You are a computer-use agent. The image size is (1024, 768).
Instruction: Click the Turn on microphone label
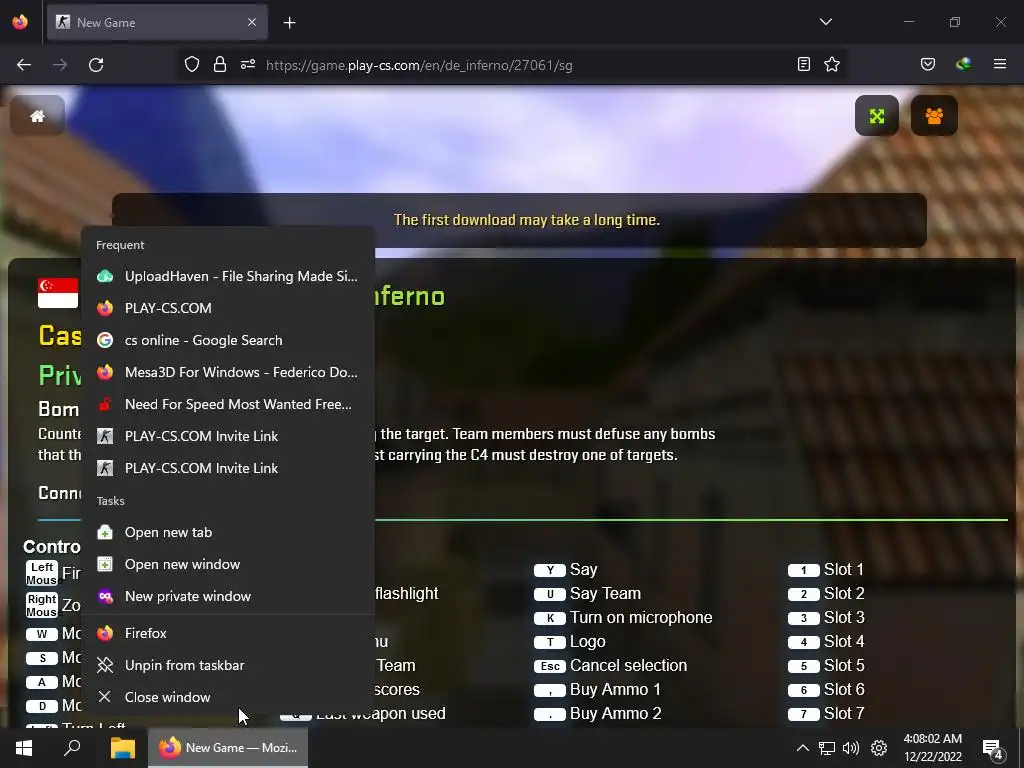point(641,618)
